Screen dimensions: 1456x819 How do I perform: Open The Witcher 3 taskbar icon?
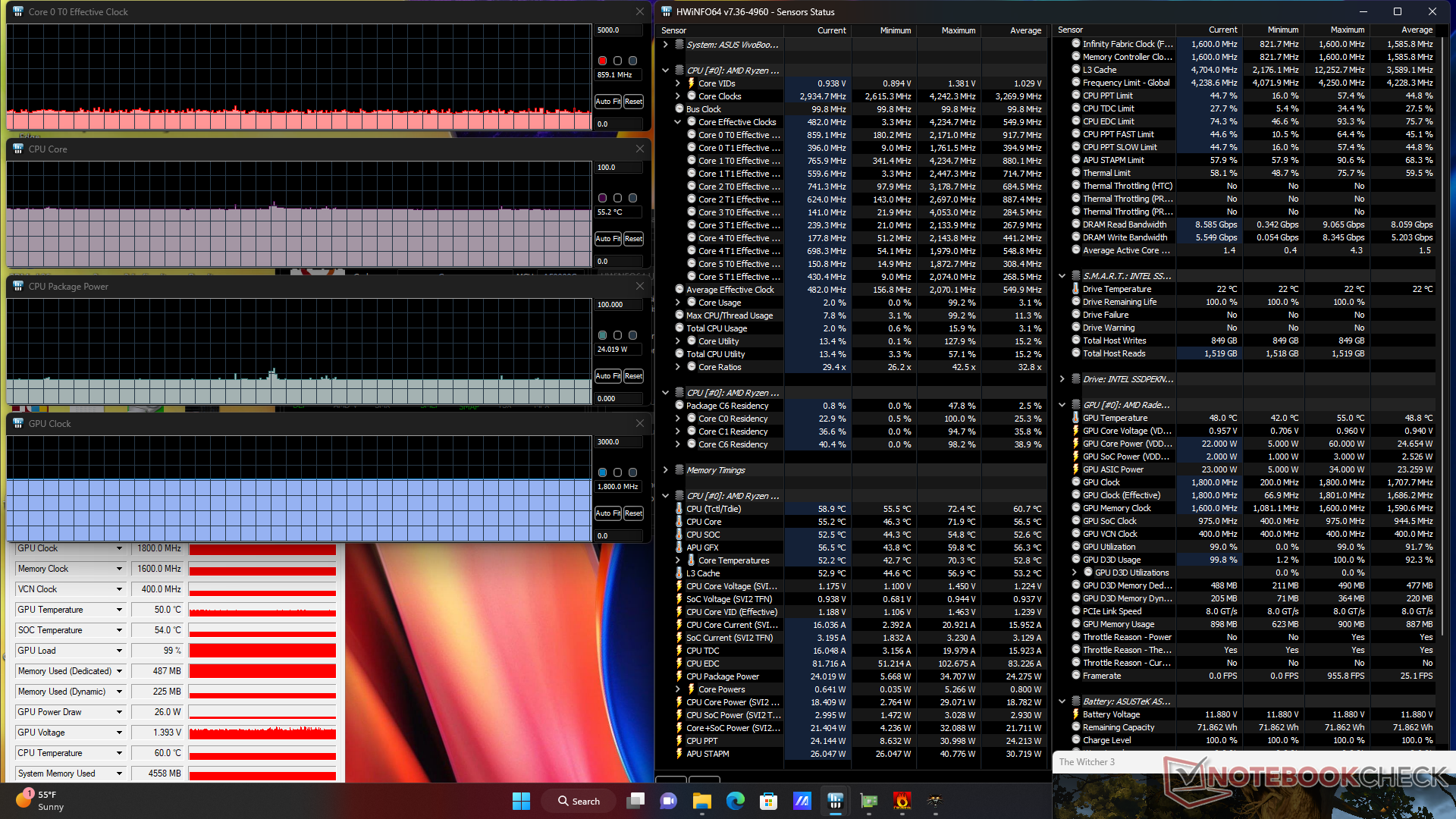click(x=935, y=801)
